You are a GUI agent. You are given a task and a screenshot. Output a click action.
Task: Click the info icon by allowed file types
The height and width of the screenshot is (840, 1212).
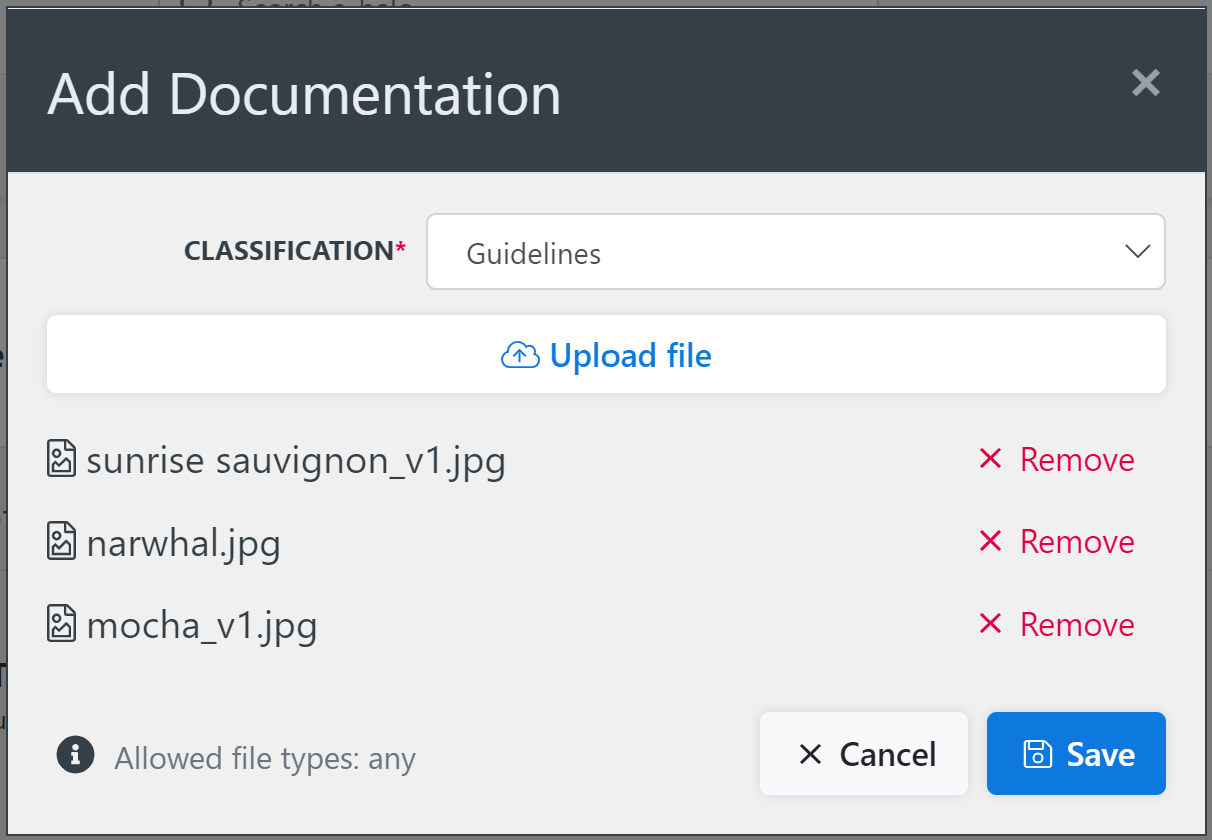75,754
